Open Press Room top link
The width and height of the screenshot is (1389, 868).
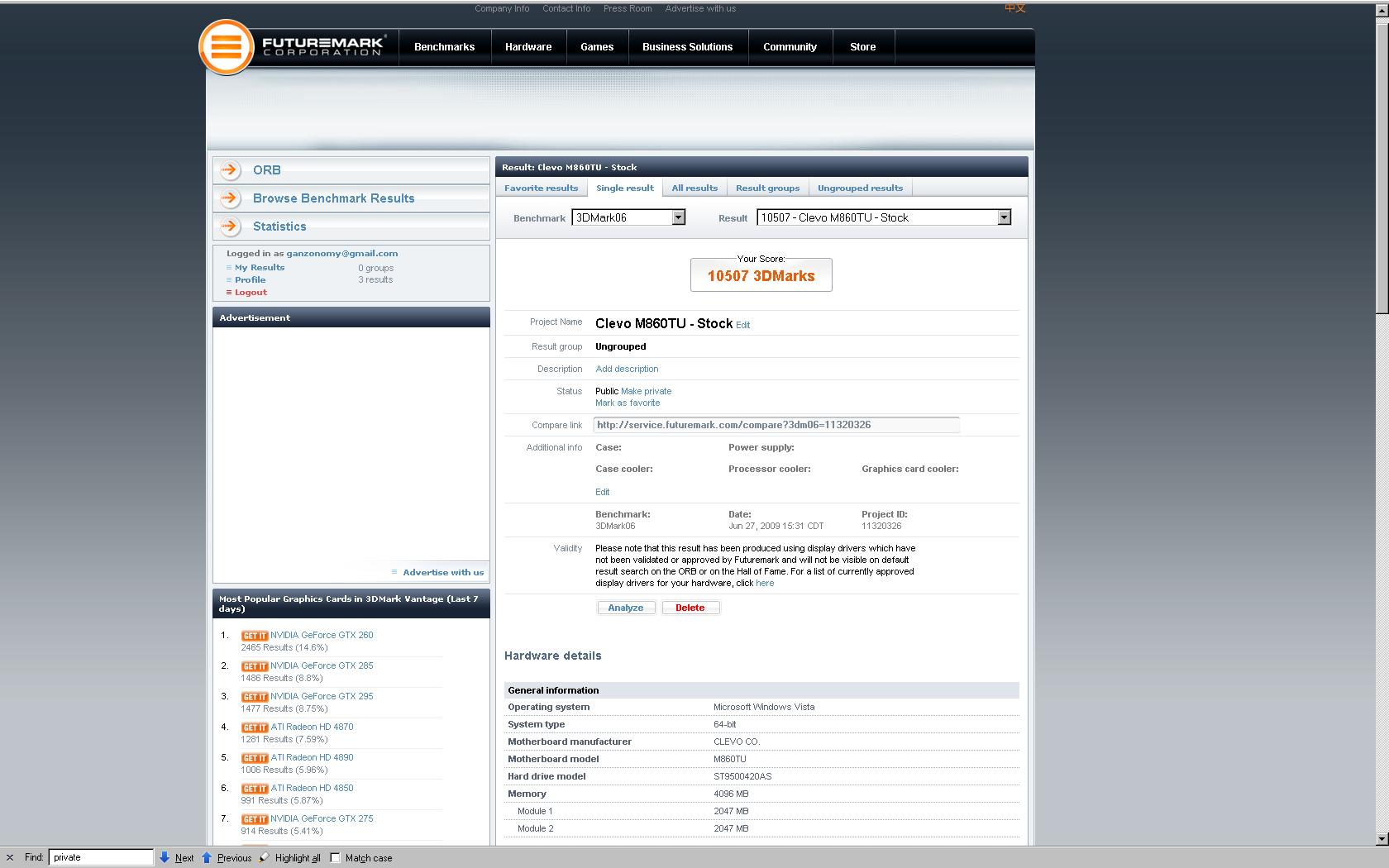[628, 8]
